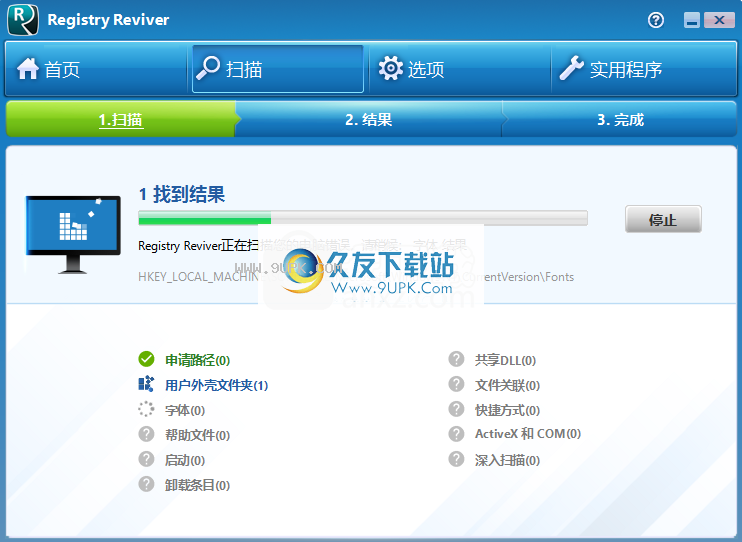Select the 文件关联(0) category text
The height and width of the screenshot is (542, 742).
click(507, 385)
